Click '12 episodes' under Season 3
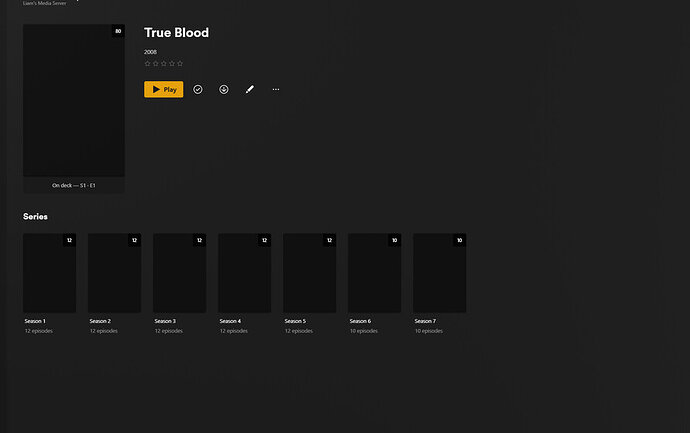Viewport: 690px width, 433px height. (169, 331)
